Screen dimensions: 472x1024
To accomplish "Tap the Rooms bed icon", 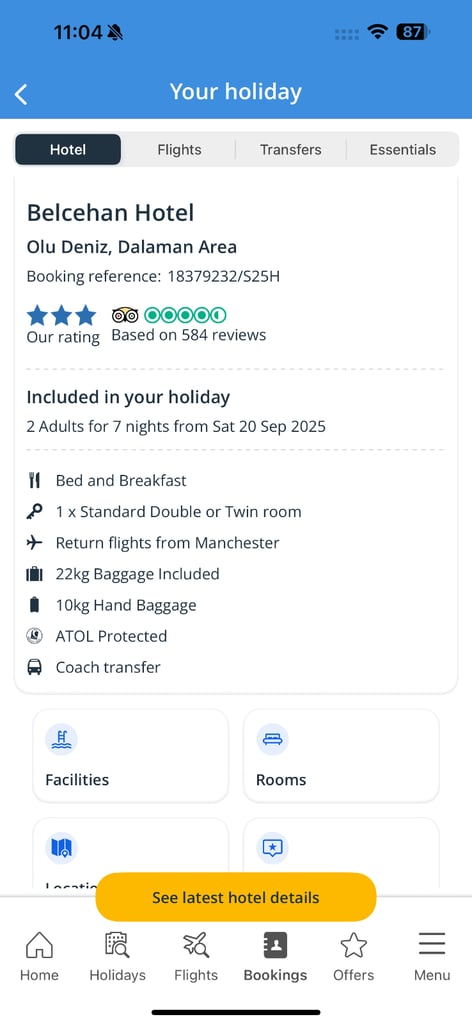I will (272, 739).
